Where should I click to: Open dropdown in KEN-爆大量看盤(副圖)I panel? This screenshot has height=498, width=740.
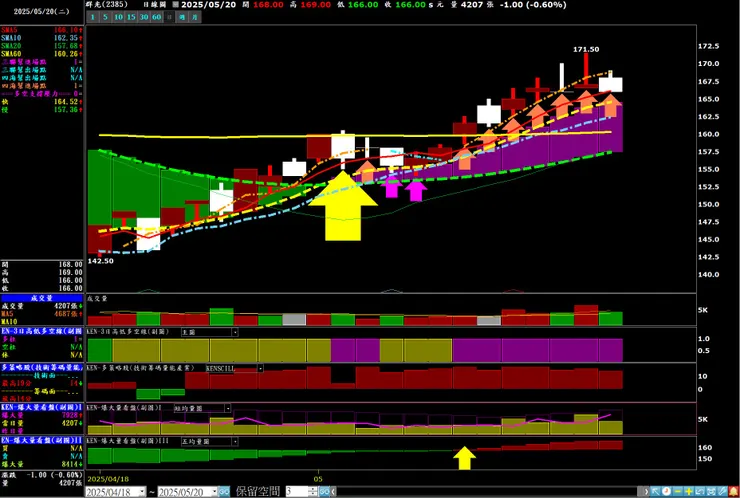click(227, 408)
